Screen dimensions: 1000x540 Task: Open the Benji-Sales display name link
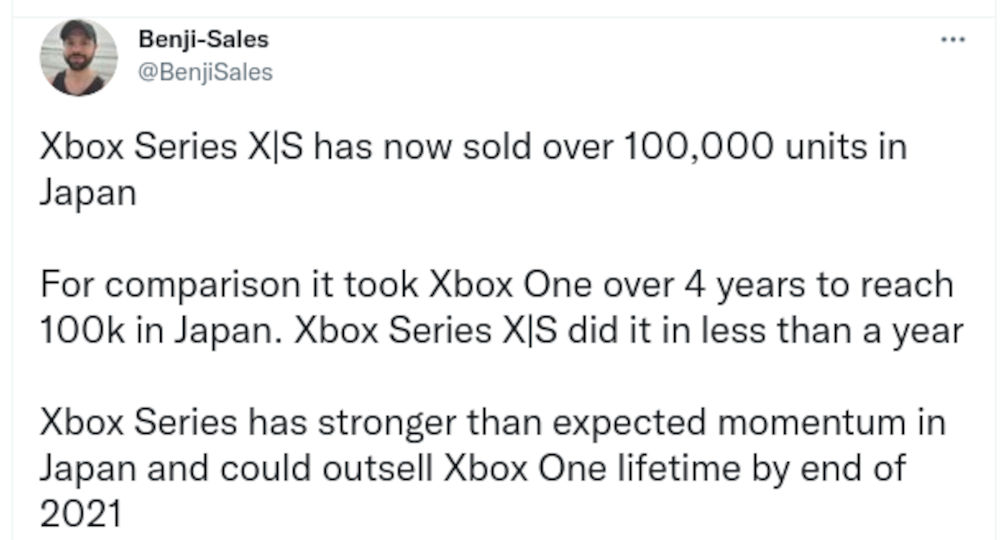tap(205, 40)
